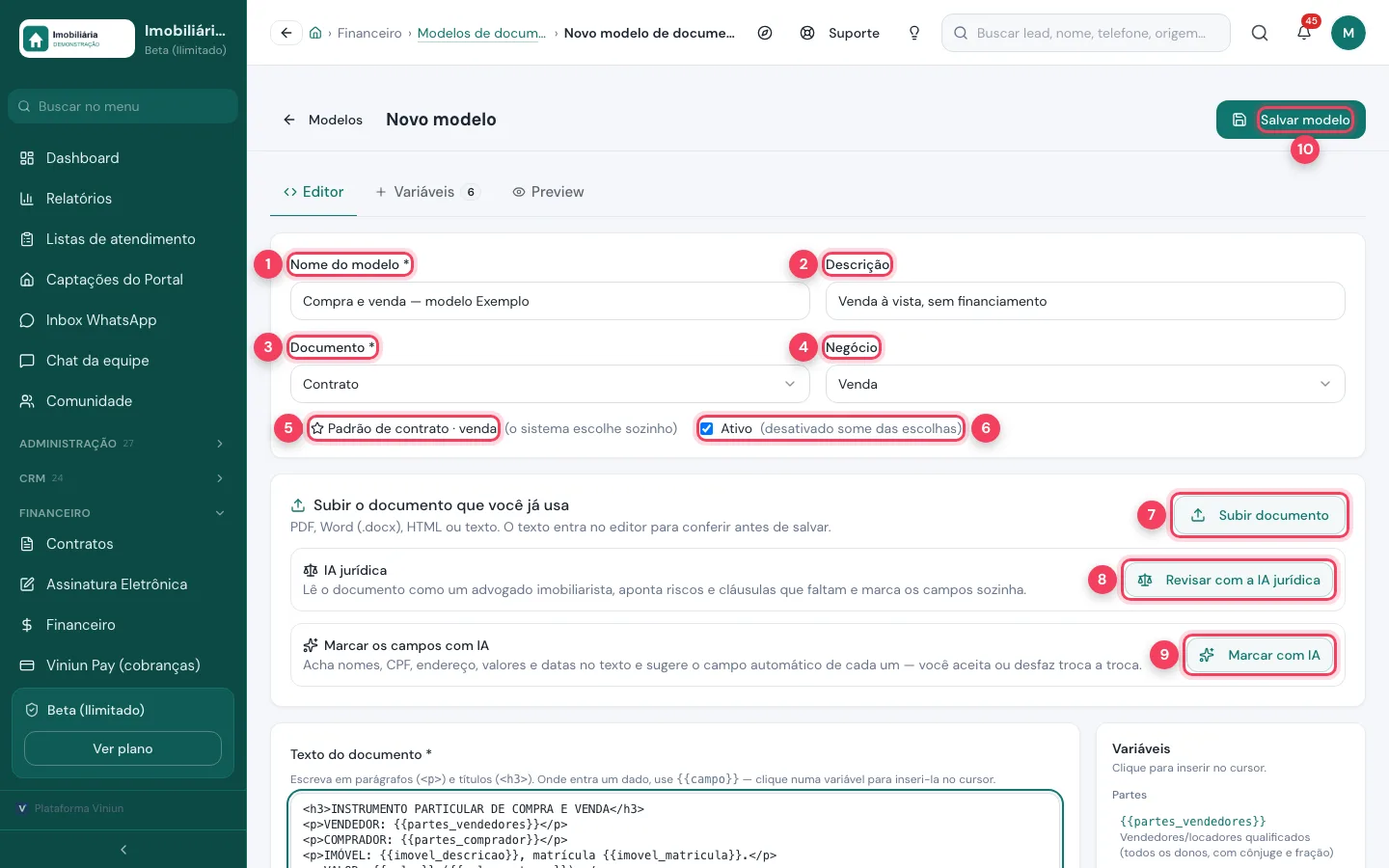Open the Negócio dropdown showing Venda
Viewport: 1389px width, 868px height.
click(x=1085, y=384)
